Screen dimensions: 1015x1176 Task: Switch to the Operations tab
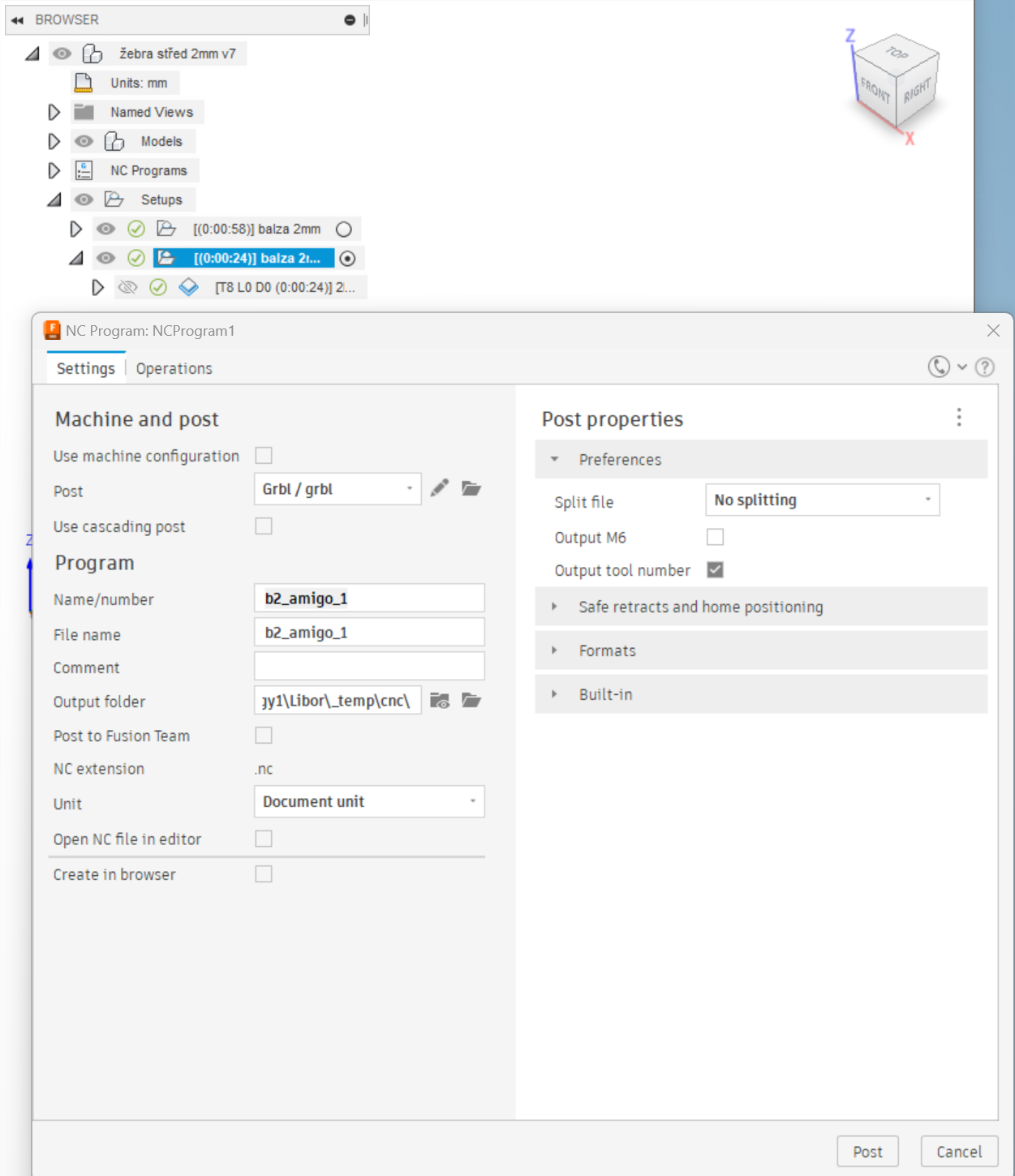tap(174, 368)
